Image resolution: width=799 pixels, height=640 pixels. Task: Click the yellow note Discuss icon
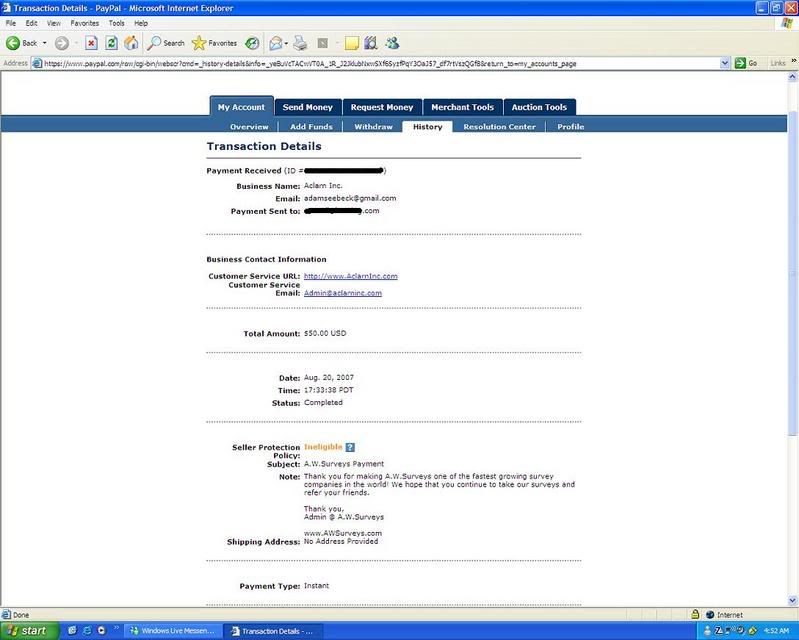352,43
